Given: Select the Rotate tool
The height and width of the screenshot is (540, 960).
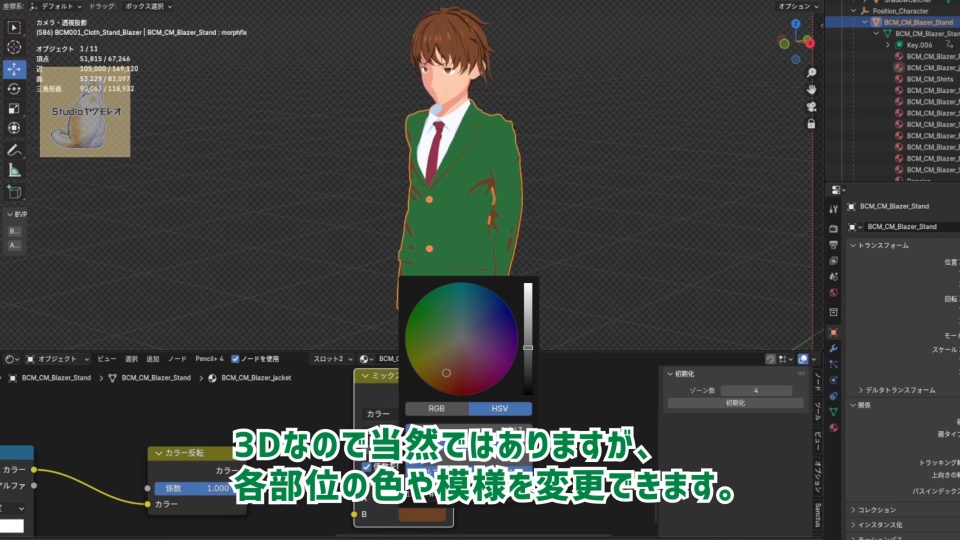Looking at the screenshot, I should tap(13, 89).
